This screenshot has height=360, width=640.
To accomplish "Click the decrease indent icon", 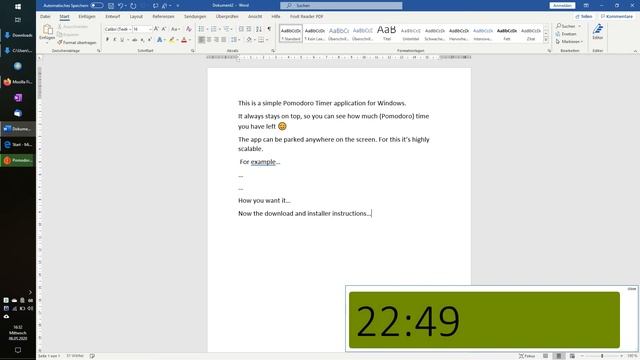I will tap(241, 29).
